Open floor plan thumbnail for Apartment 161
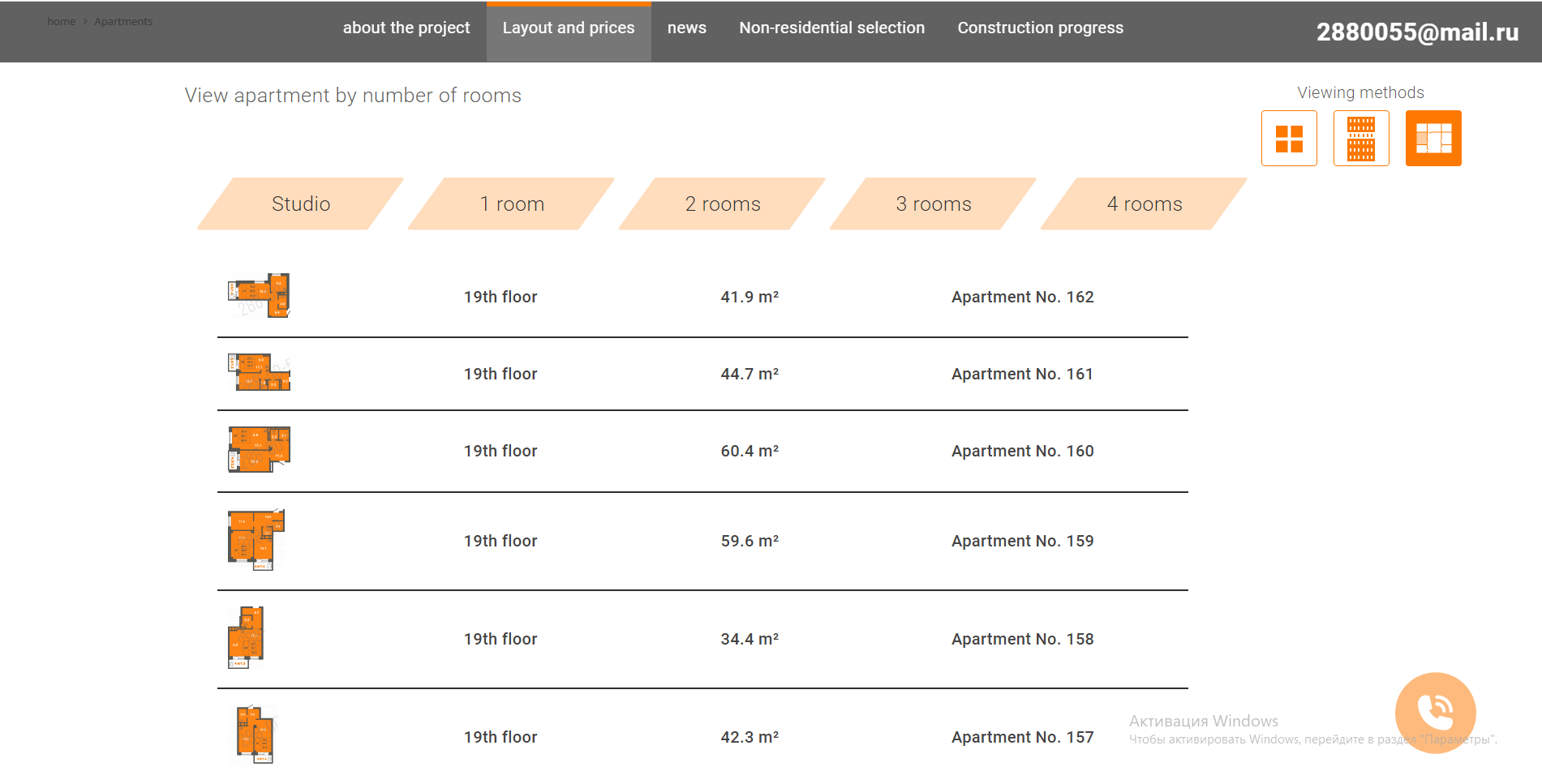Viewport: 1542px width, 784px height. tap(259, 372)
